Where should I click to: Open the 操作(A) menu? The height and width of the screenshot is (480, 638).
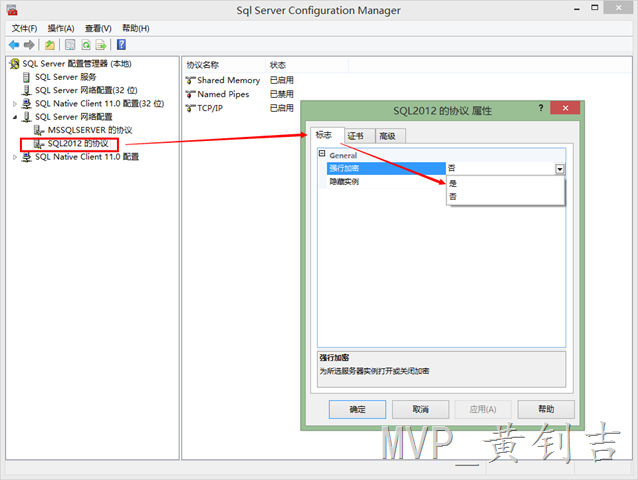[x=61, y=28]
